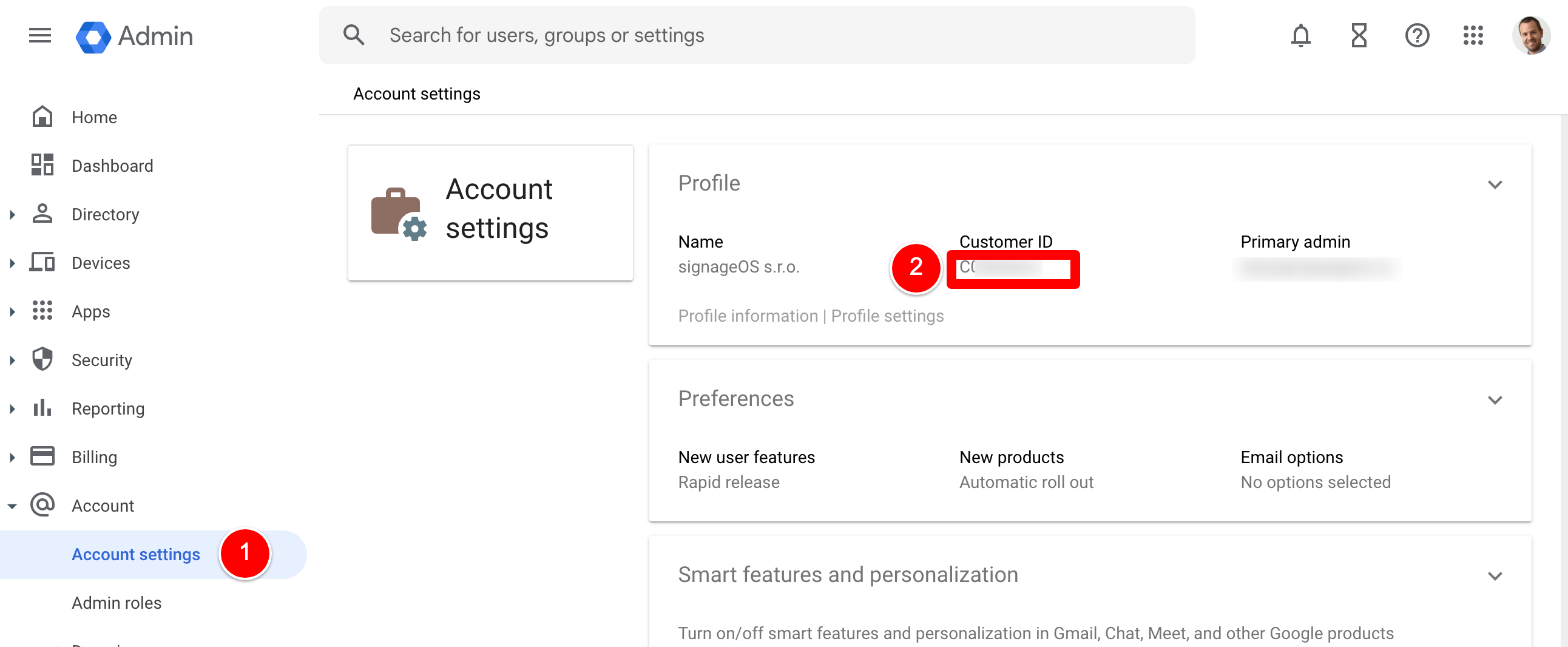Click the Google Admin logo
The image size is (1568, 647).
[x=135, y=36]
